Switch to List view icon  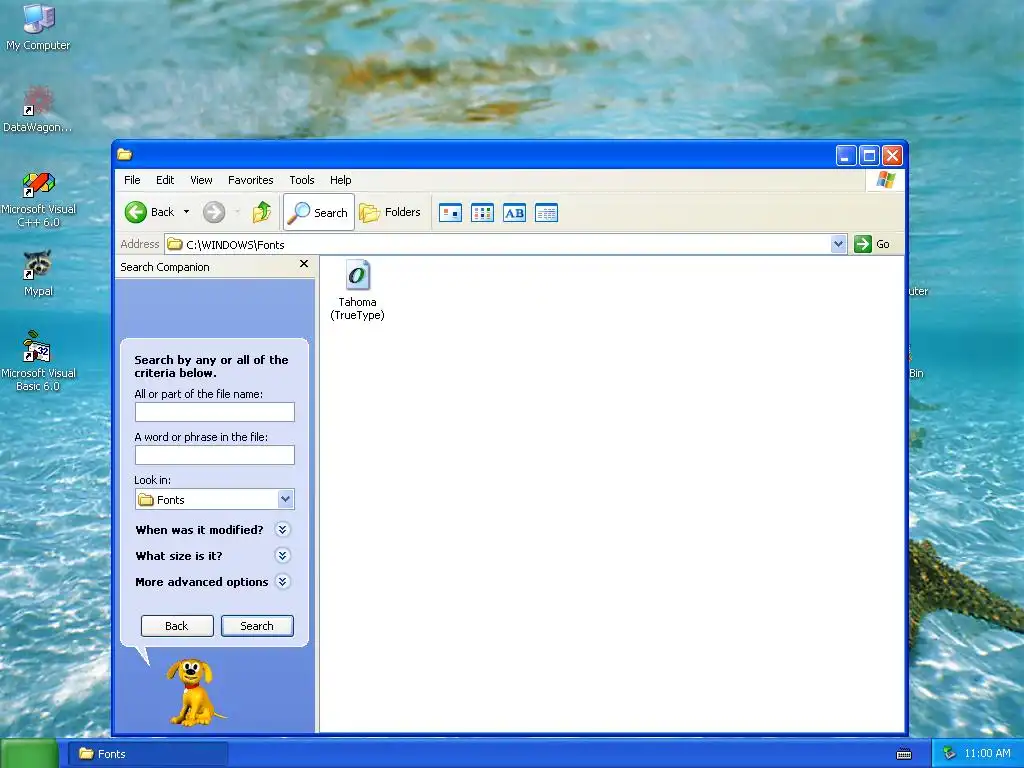tap(483, 213)
